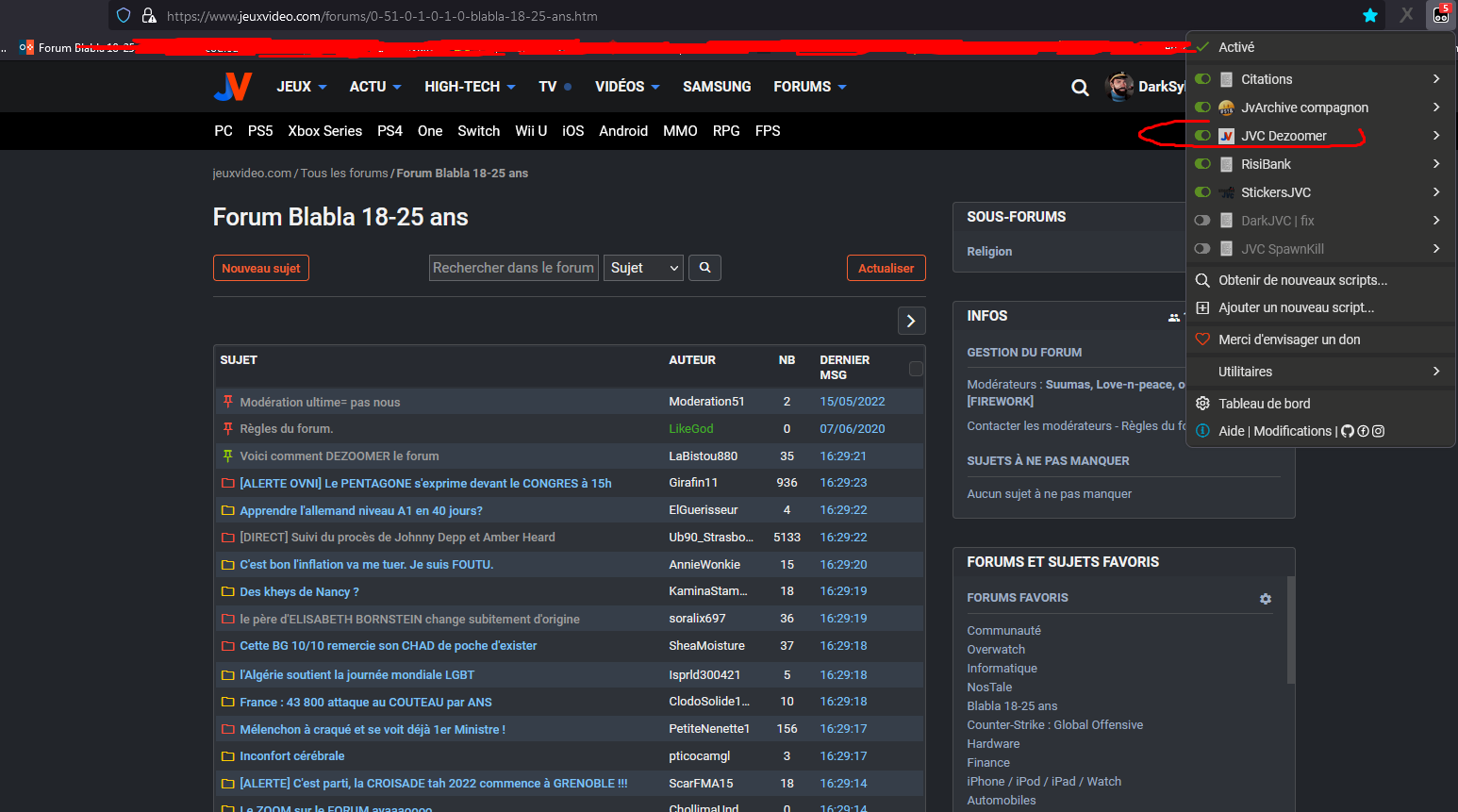The width and height of the screenshot is (1458, 812).
Task: Open the FORUMS navigation menu
Action: 809,87
